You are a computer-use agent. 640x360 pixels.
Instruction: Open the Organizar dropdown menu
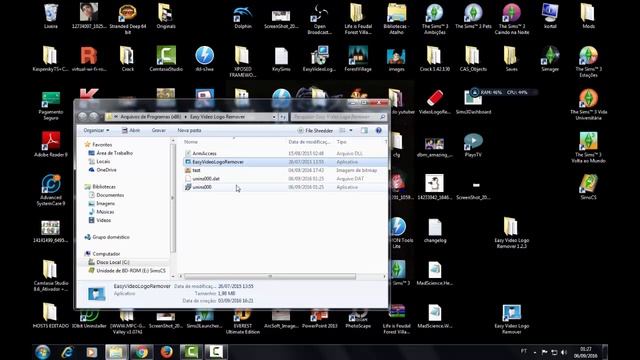coord(96,130)
